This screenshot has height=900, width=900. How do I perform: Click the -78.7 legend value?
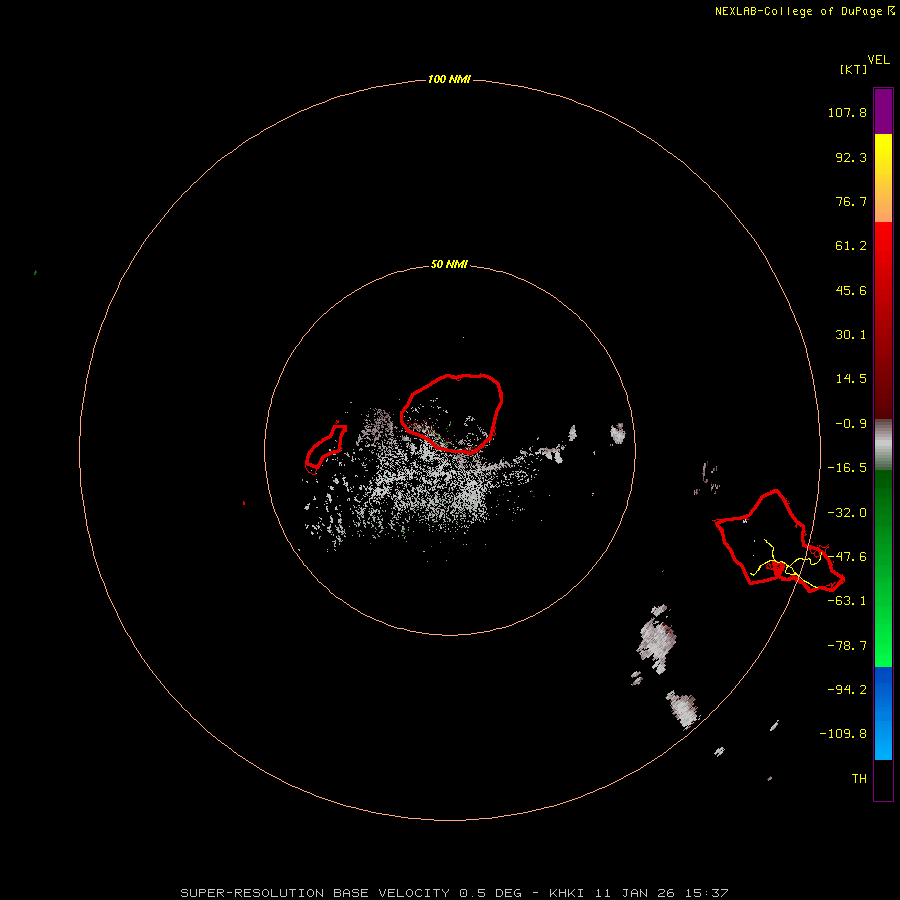tap(847, 646)
